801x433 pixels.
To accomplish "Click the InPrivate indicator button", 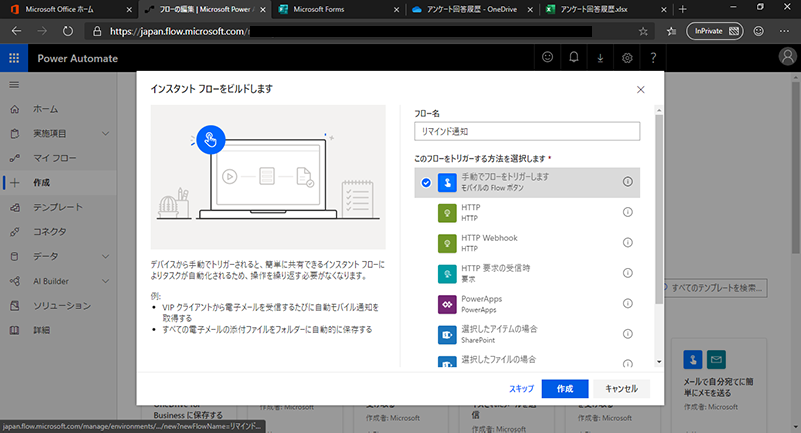I will [x=715, y=31].
